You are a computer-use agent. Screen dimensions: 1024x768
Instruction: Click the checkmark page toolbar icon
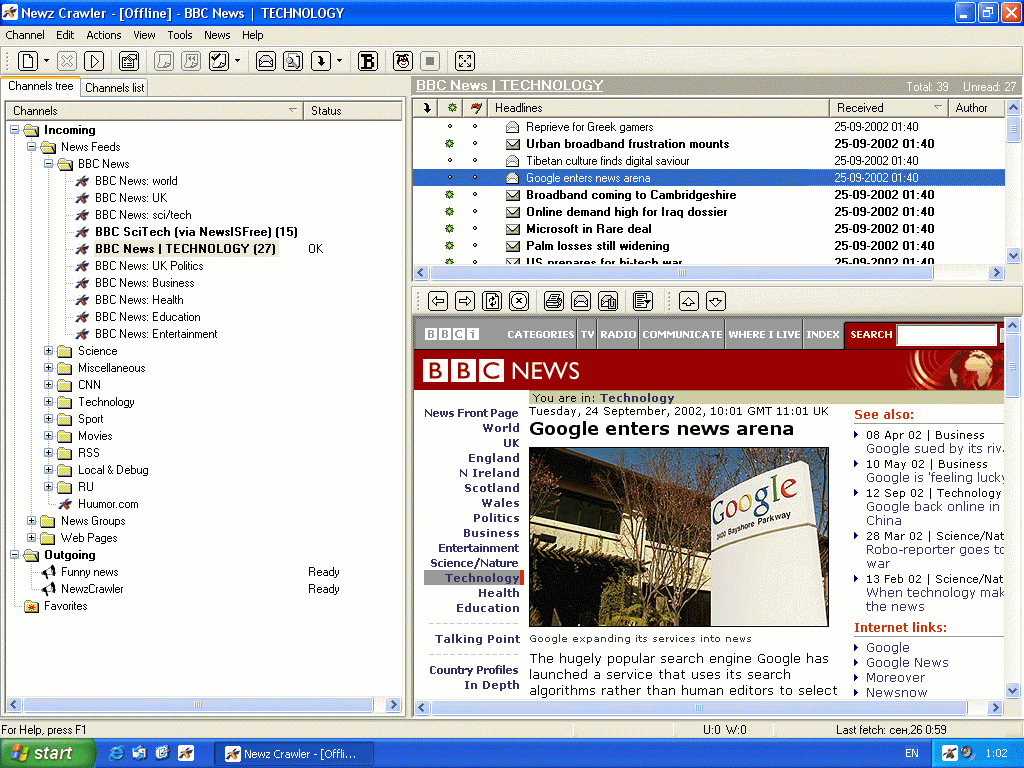pos(219,61)
